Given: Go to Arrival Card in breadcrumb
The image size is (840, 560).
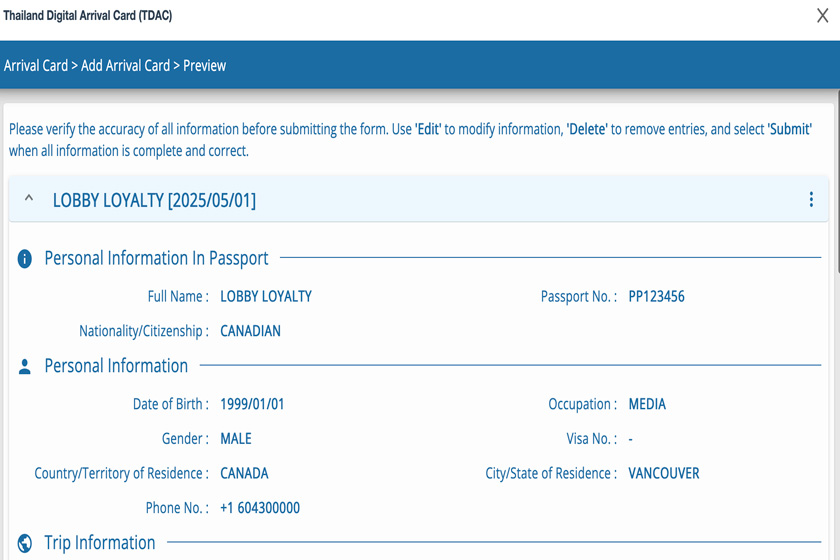Looking at the screenshot, I should click(36, 66).
